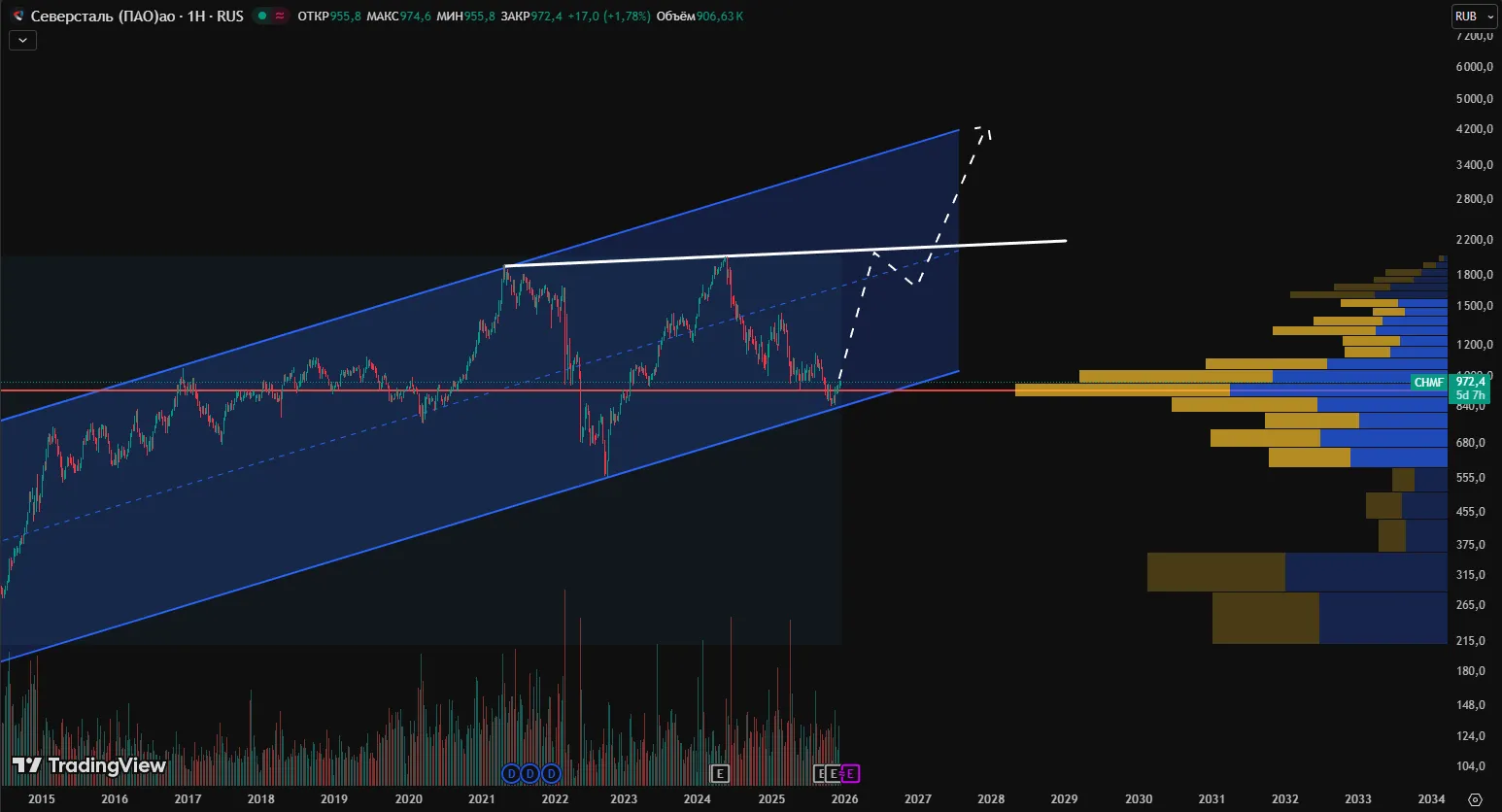The image size is (1502, 812).
Task: Click the 2020 label on time axis
Action: coord(408,799)
